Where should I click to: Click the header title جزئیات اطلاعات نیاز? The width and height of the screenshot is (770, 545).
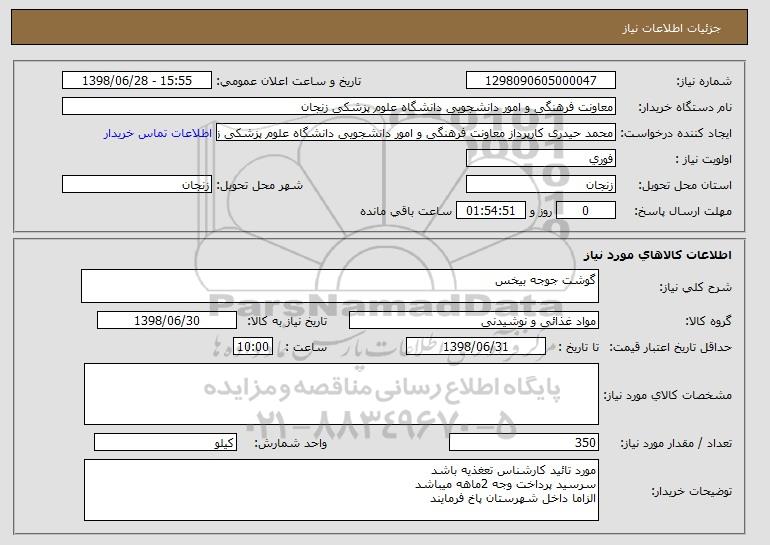(671, 28)
